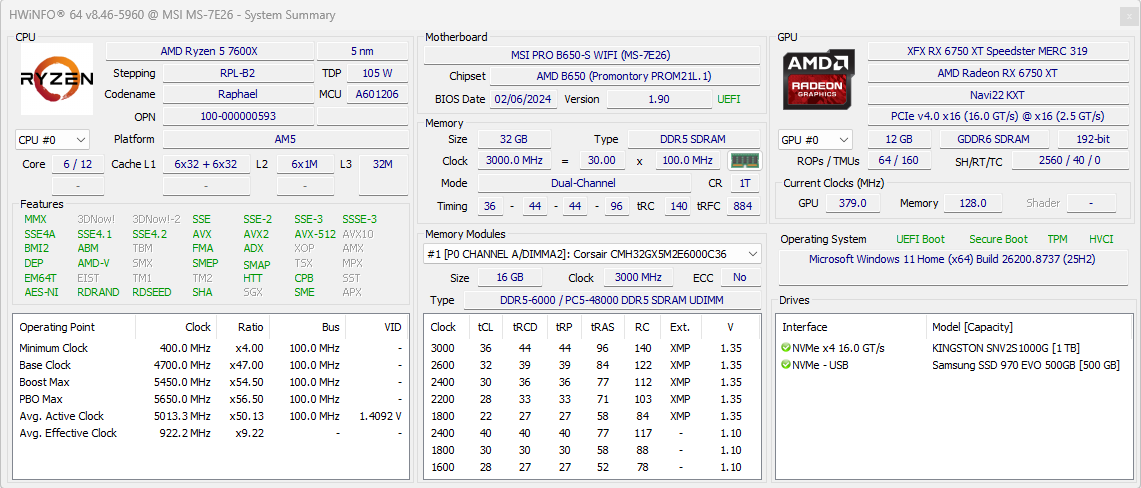Open the GPU #0 selector dropdown
The image size is (1141, 488).
point(816,140)
